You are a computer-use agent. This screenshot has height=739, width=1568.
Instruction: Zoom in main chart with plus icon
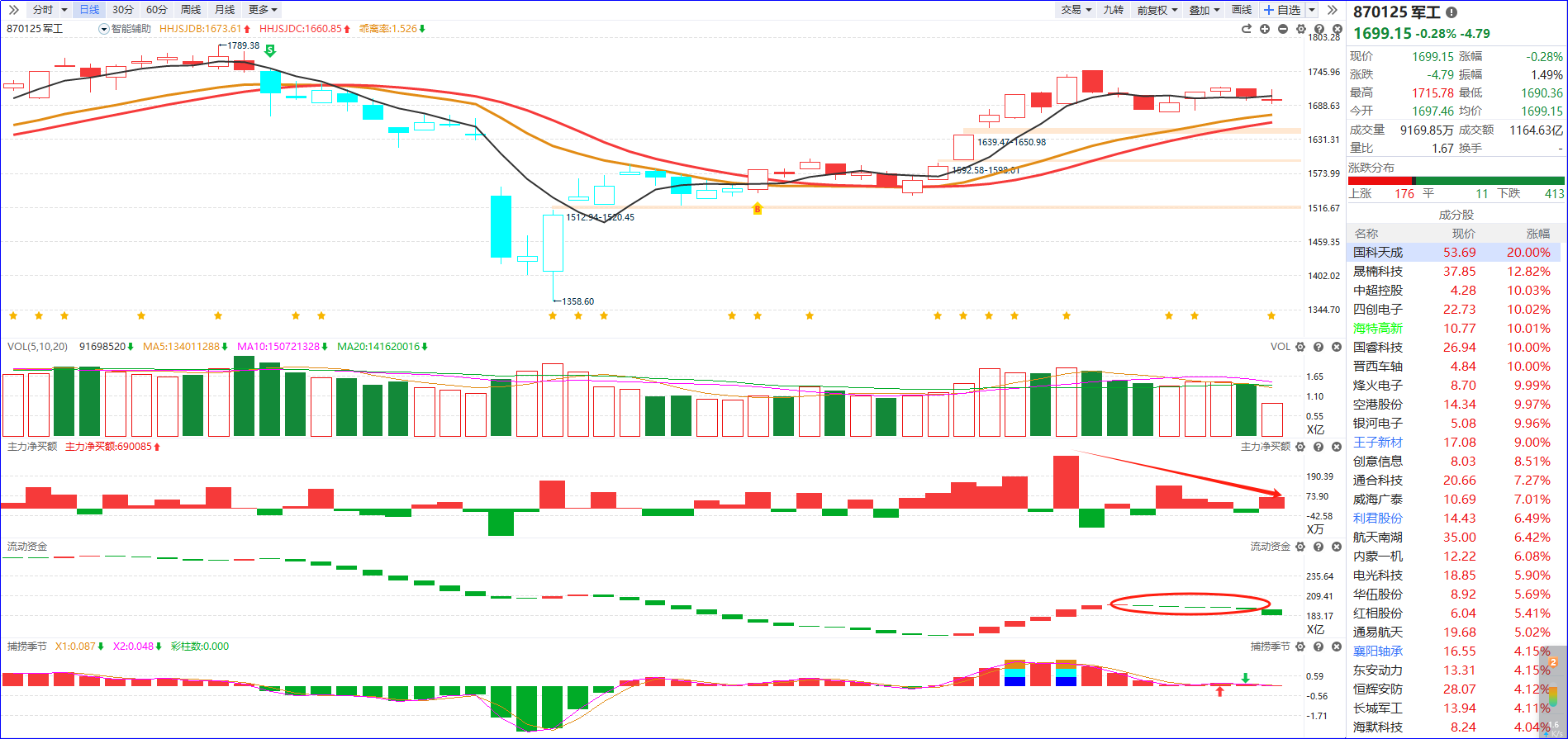1265,29
